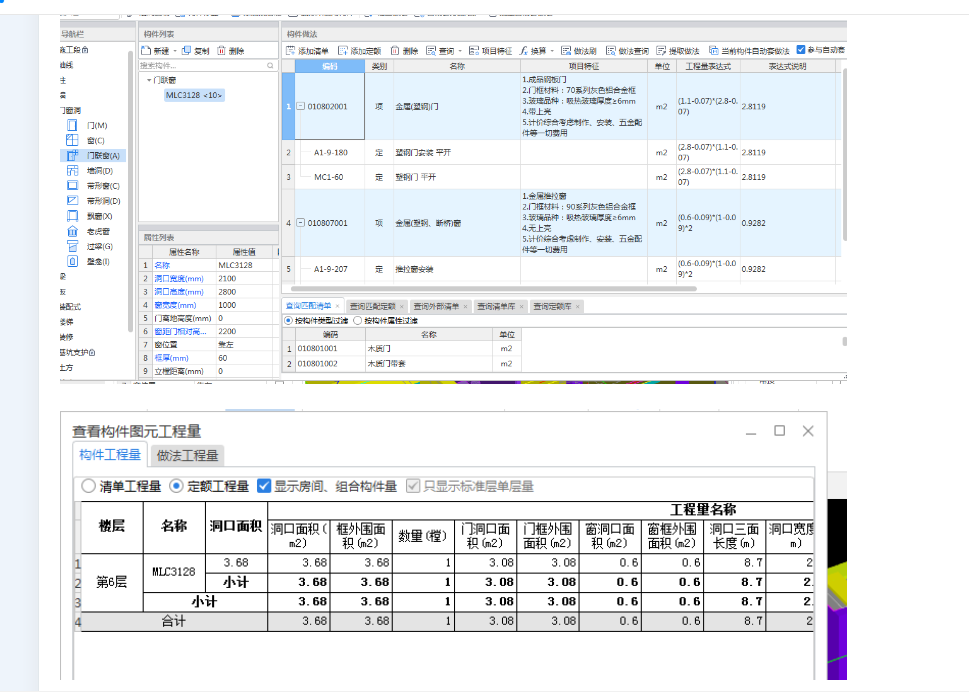Toggle the 参与自动套 checkbox
This screenshot has width=969, height=692.
[801, 49]
